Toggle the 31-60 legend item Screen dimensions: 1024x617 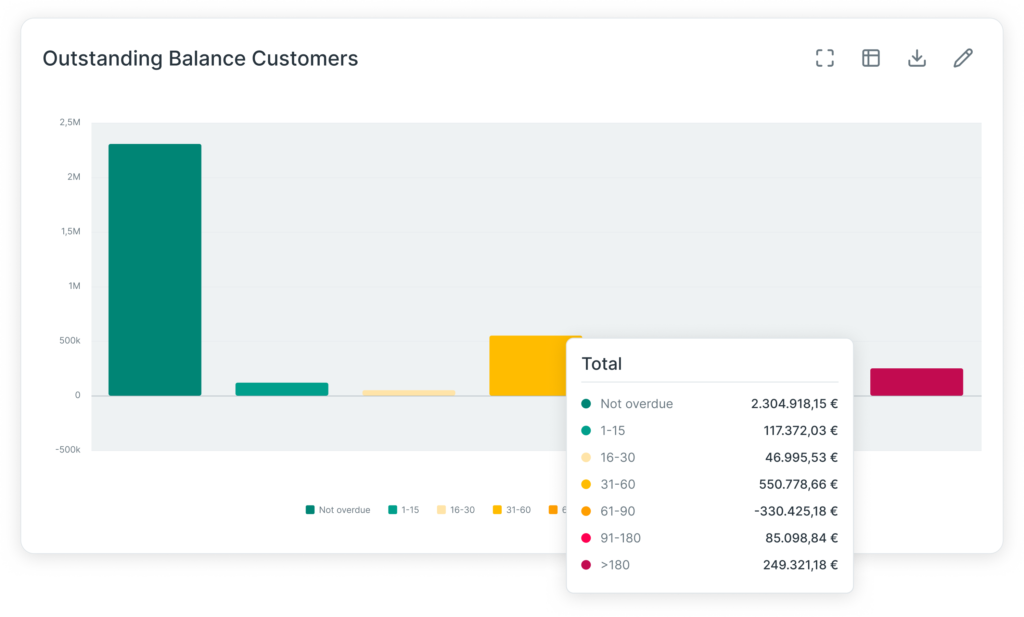pyautogui.click(x=512, y=510)
